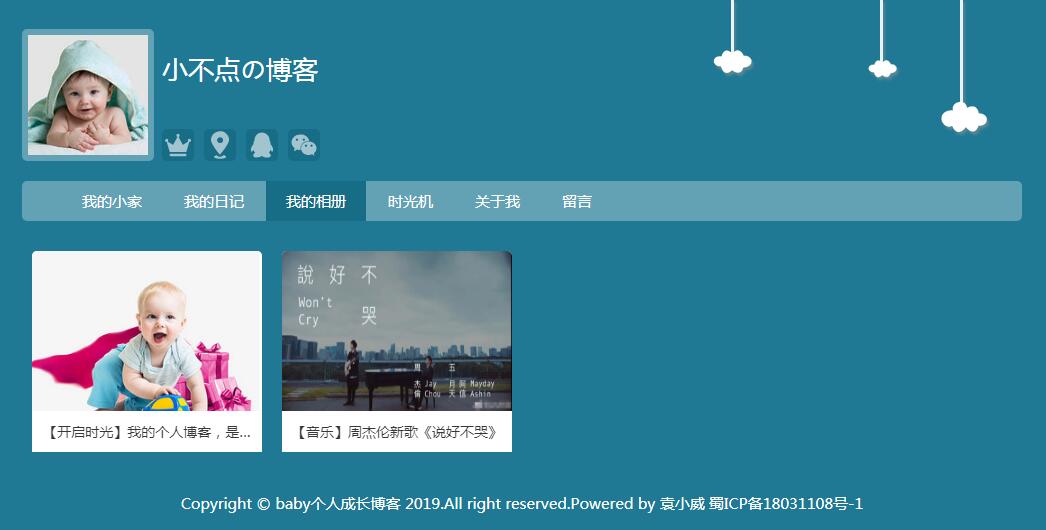Click the 袁小威 link in the footer

click(x=682, y=504)
